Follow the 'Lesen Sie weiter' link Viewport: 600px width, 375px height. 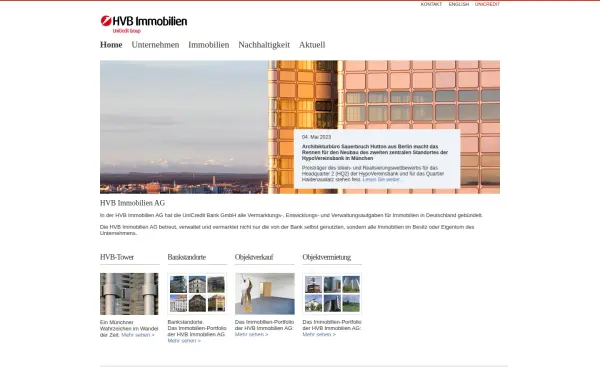[x=382, y=179]
